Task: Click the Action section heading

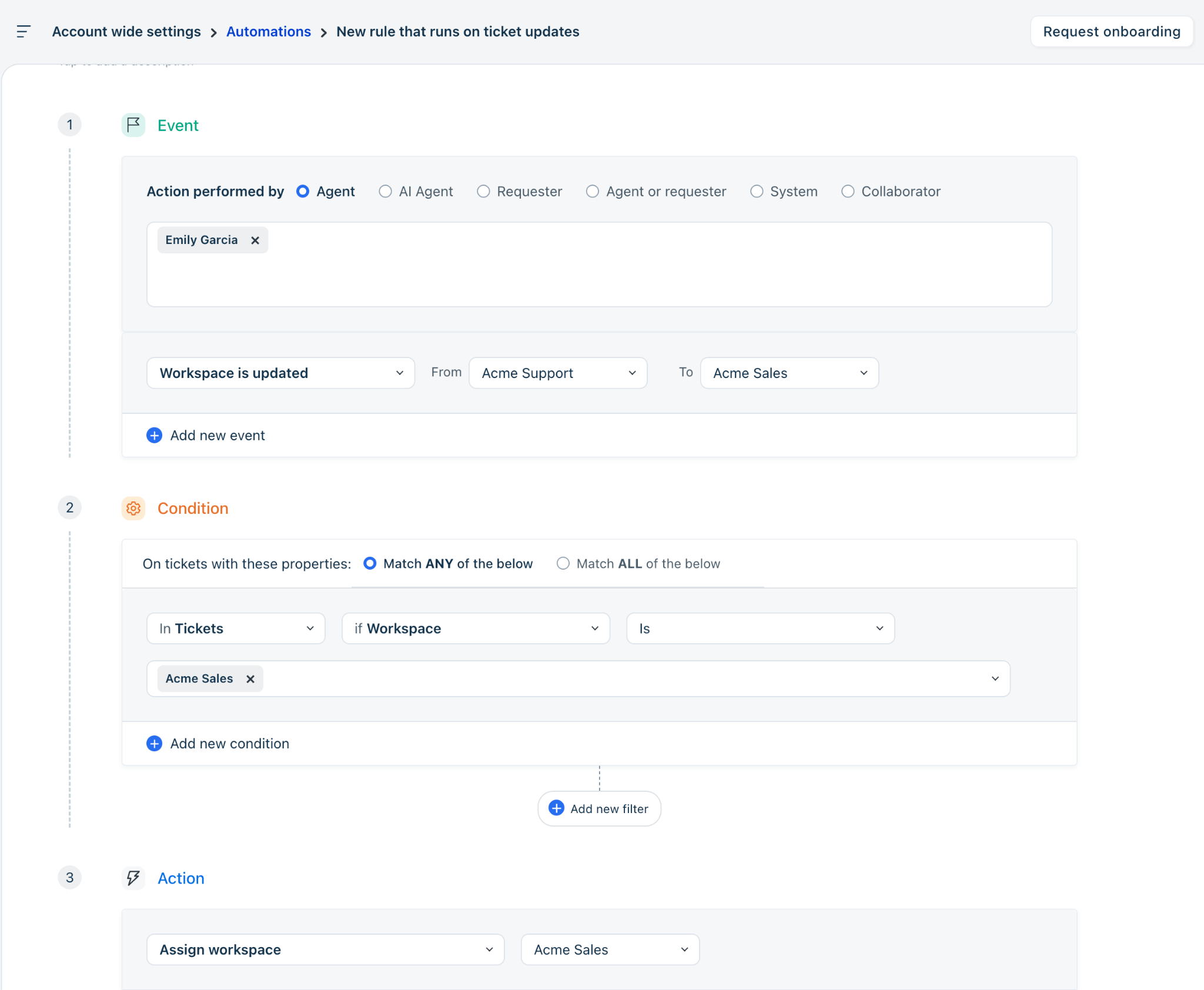Action: pos(181,878)
